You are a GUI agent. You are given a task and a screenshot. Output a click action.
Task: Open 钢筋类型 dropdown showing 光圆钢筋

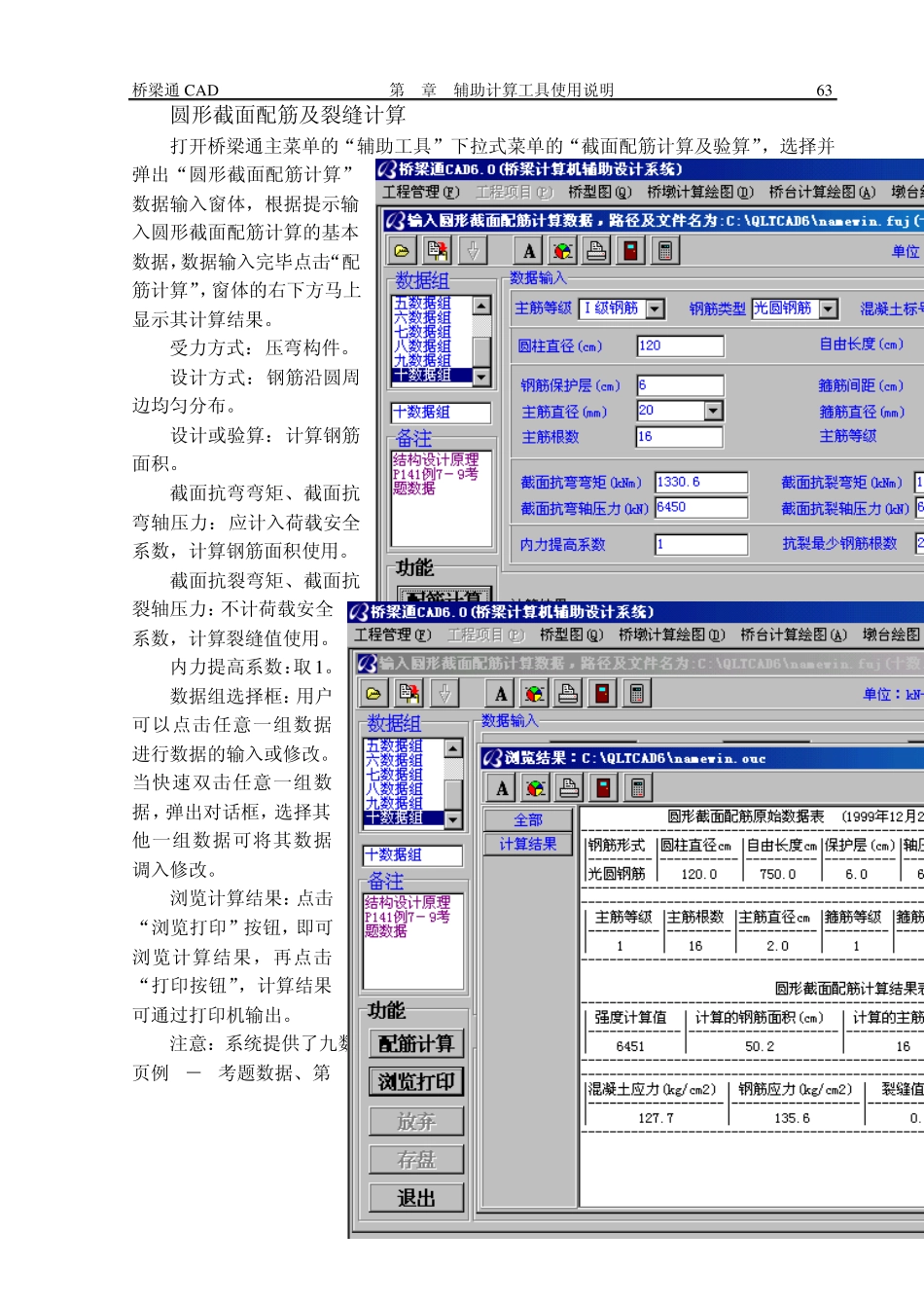(x=829, y=308)
